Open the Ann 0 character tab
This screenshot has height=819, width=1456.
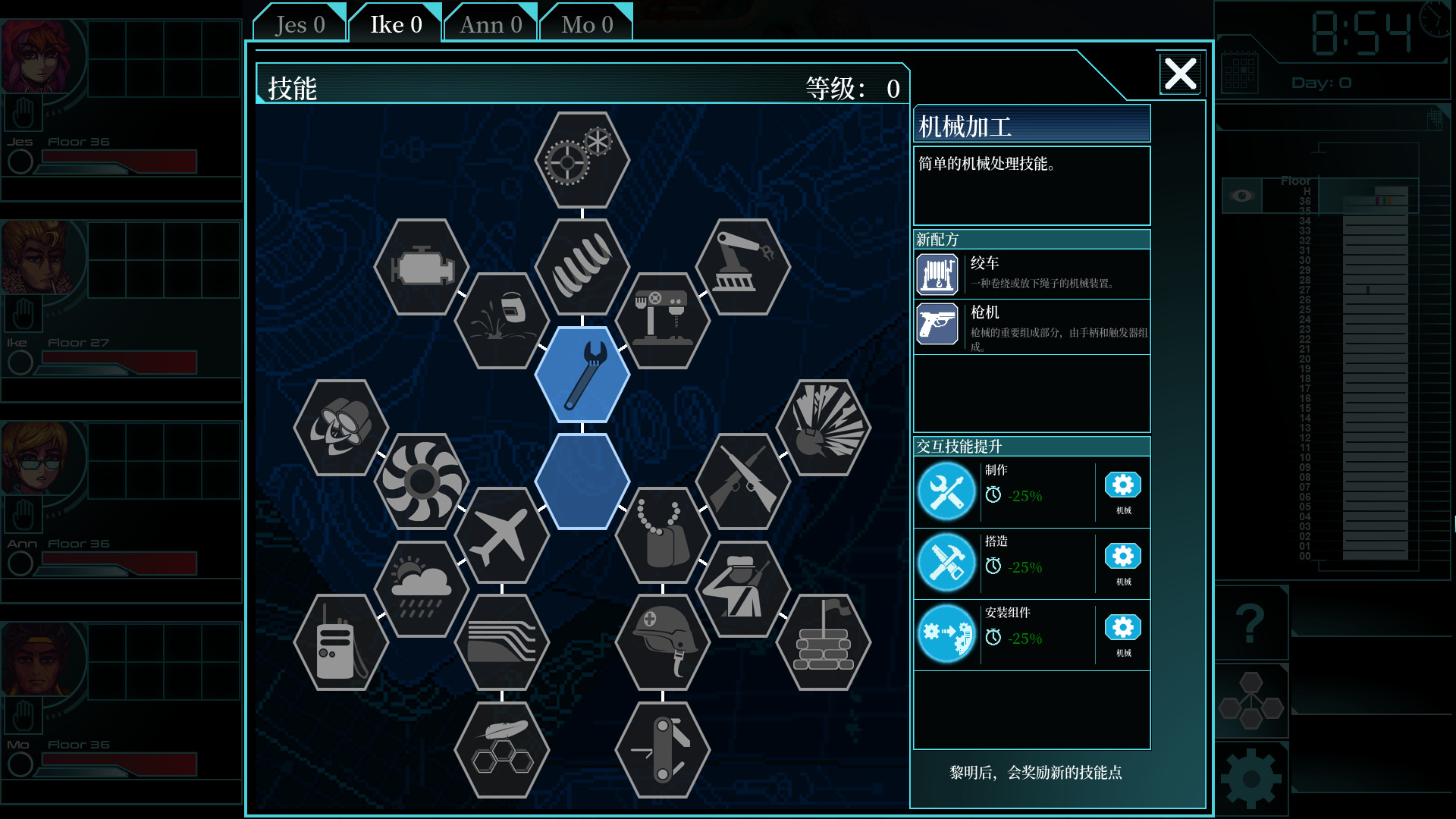pos(491,24)
